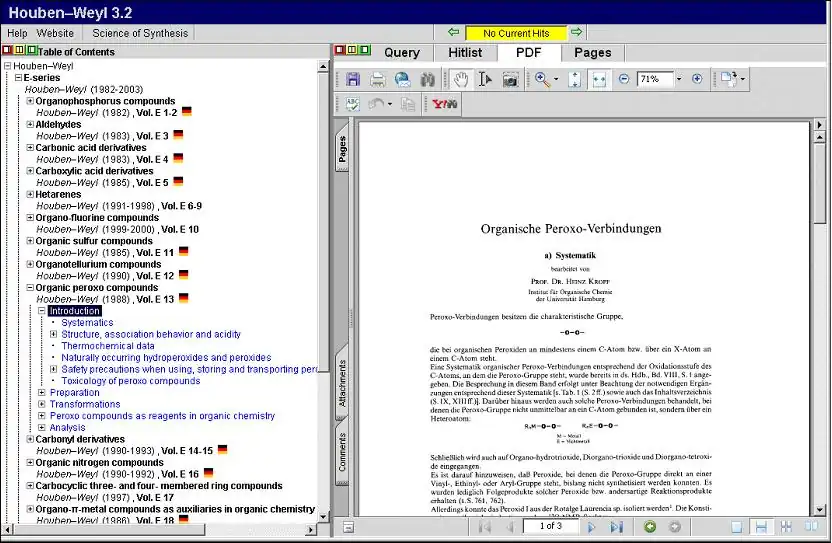Click the fit width icon
This screenshot has height=543, width=832.
click(x=599, y=79)
